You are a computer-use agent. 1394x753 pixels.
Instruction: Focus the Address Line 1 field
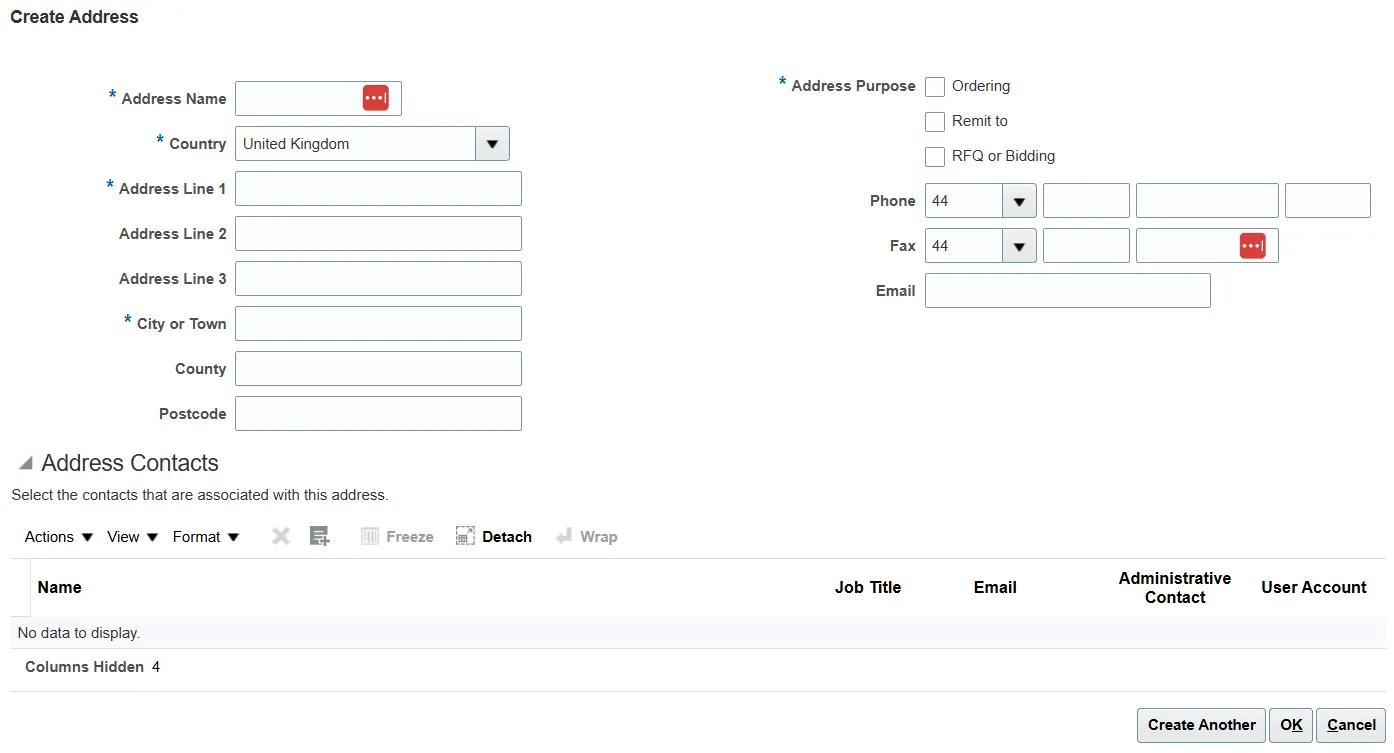378,189
